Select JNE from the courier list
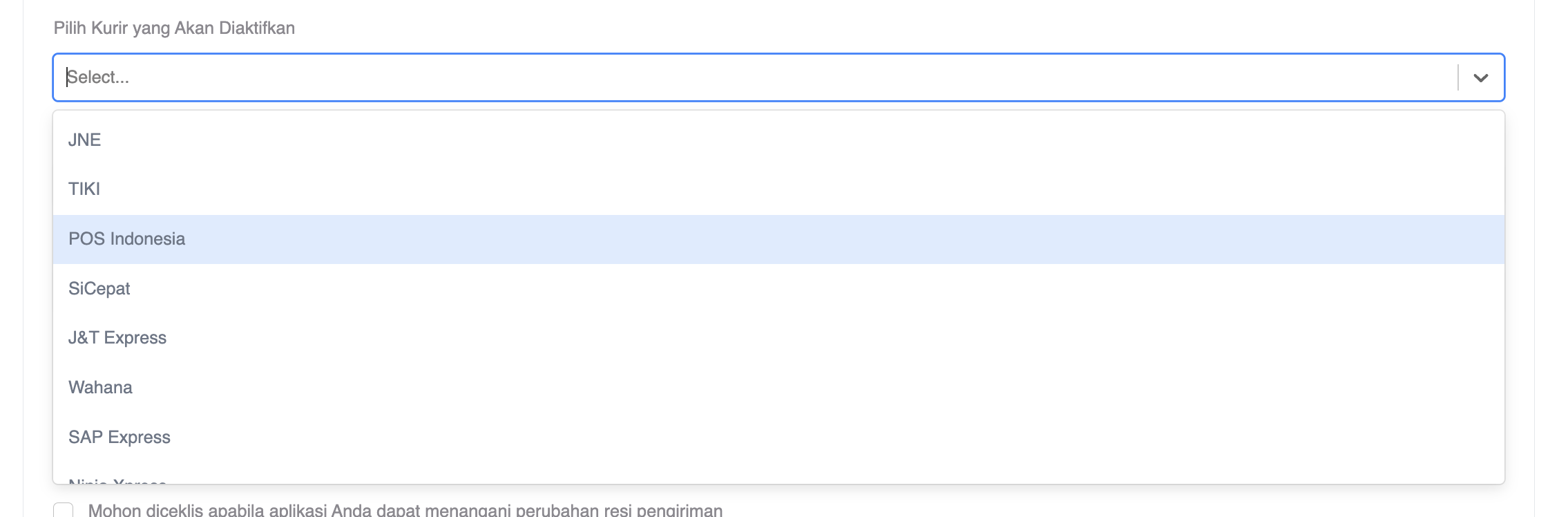Viewport: 1568px width, 517px height. 85,138
